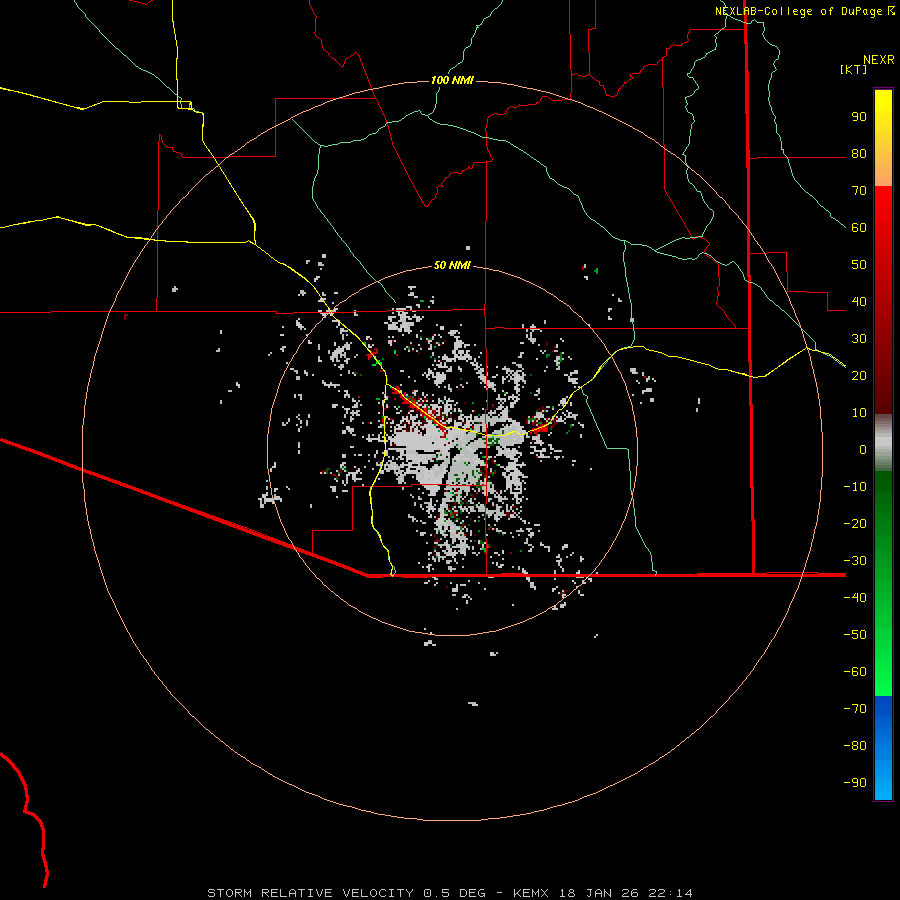Click the 90 value on velocity scale
900x900 pixels.
pos(859,117)
